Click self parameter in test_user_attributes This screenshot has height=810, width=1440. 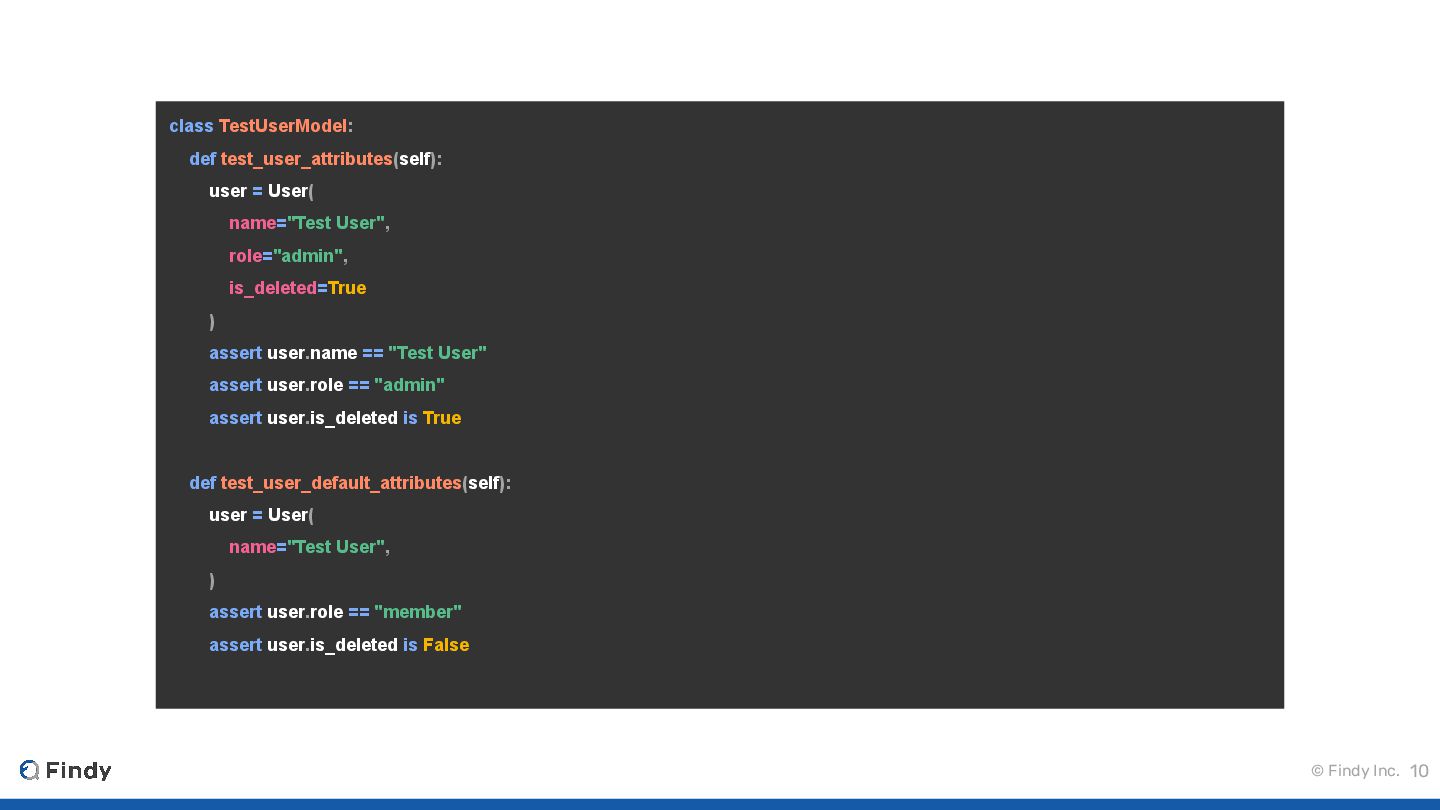click(x=414, y=159)
